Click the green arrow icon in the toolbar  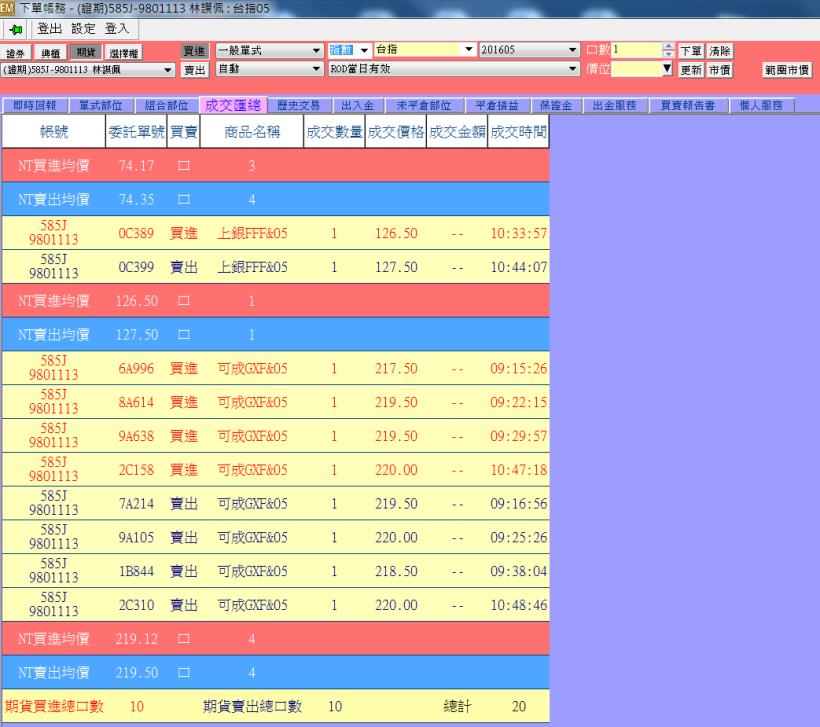(18, 29)
